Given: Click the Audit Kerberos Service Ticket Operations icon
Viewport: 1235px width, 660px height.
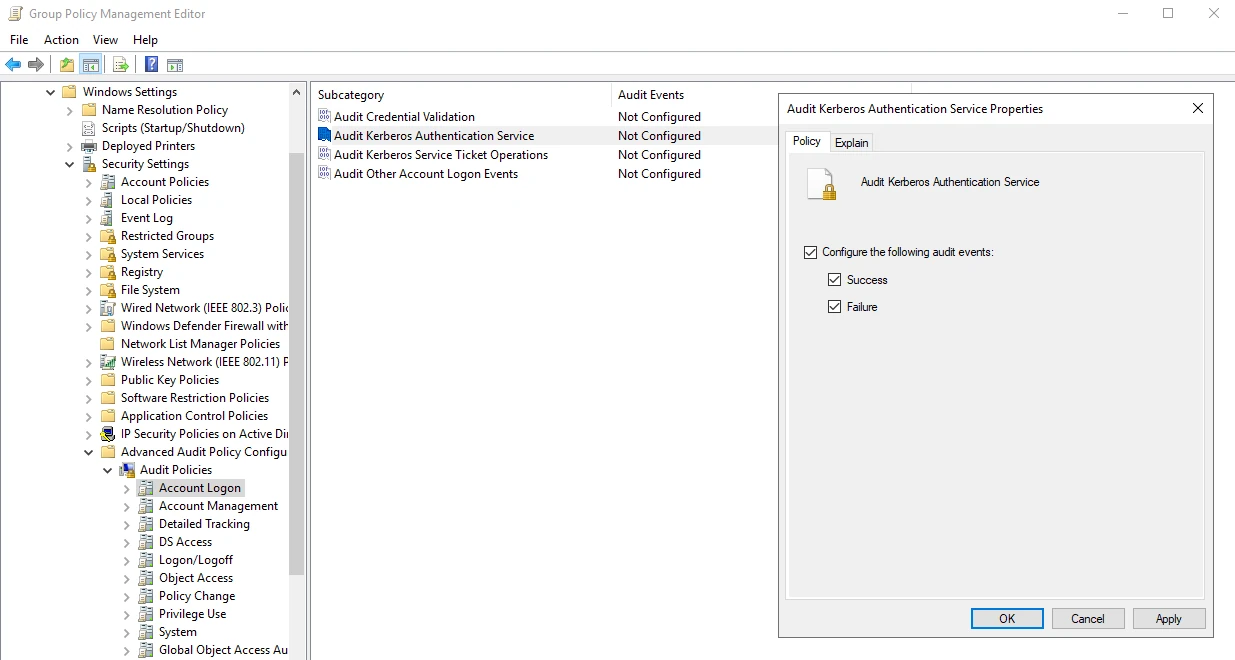Looking at the screenshot, I should (324, 154).
